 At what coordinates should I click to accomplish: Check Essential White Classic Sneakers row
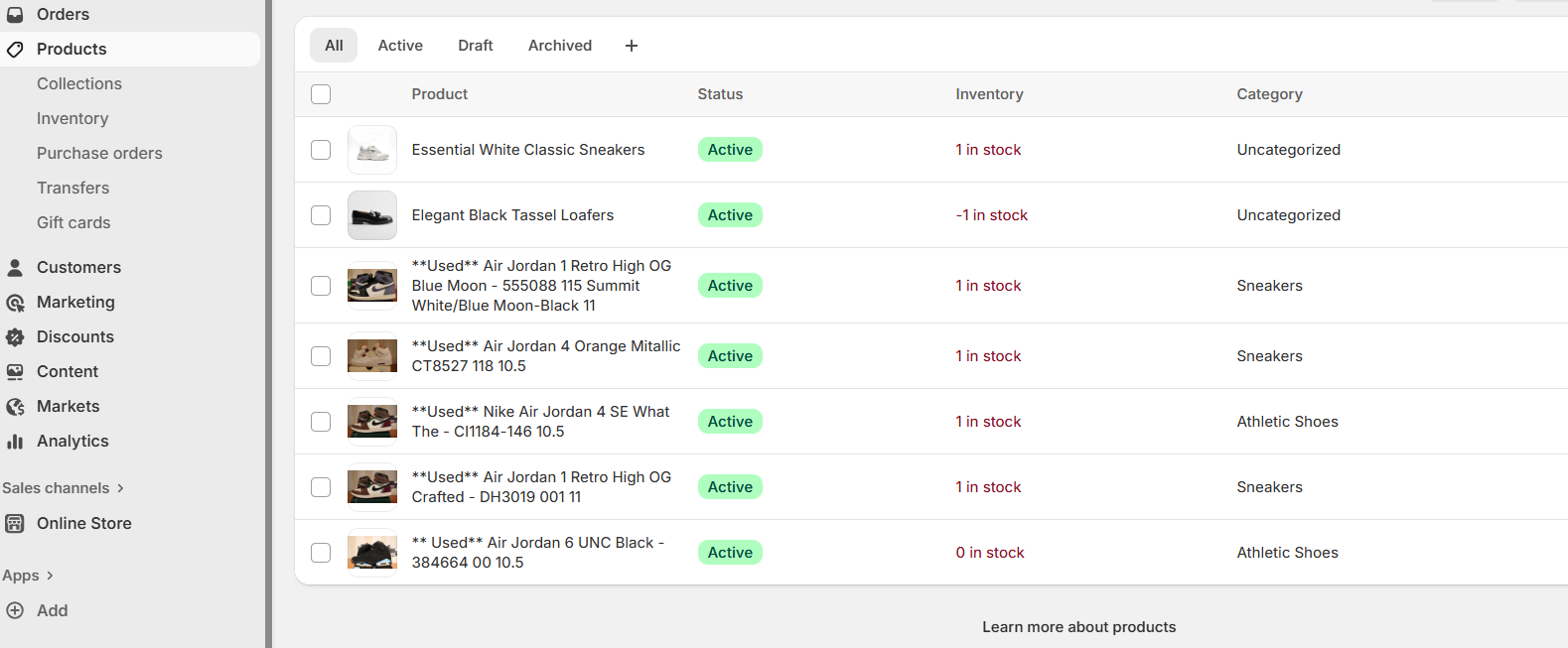coord(321,150)
